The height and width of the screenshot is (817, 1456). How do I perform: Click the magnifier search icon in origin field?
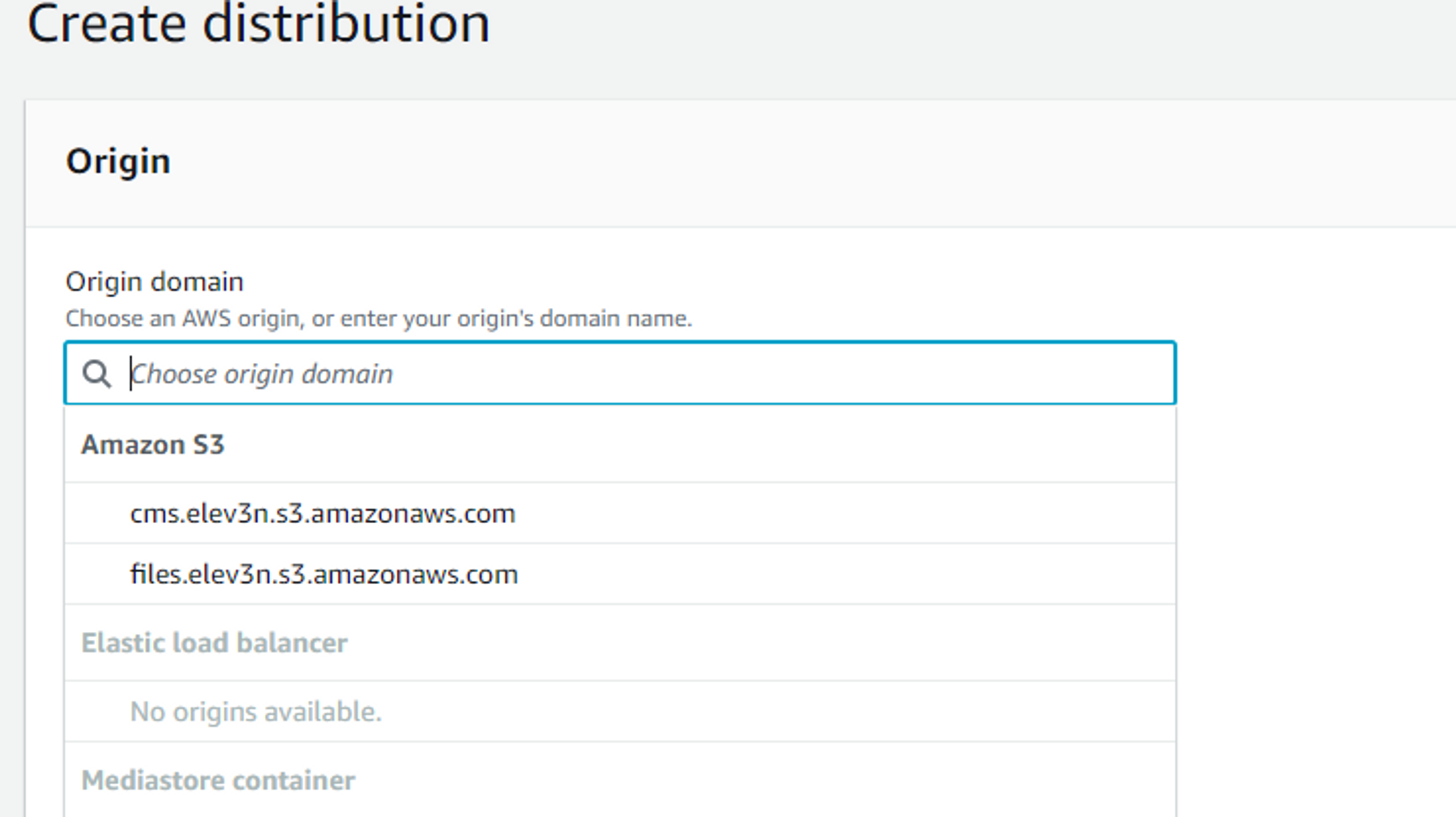coord(97,374)
